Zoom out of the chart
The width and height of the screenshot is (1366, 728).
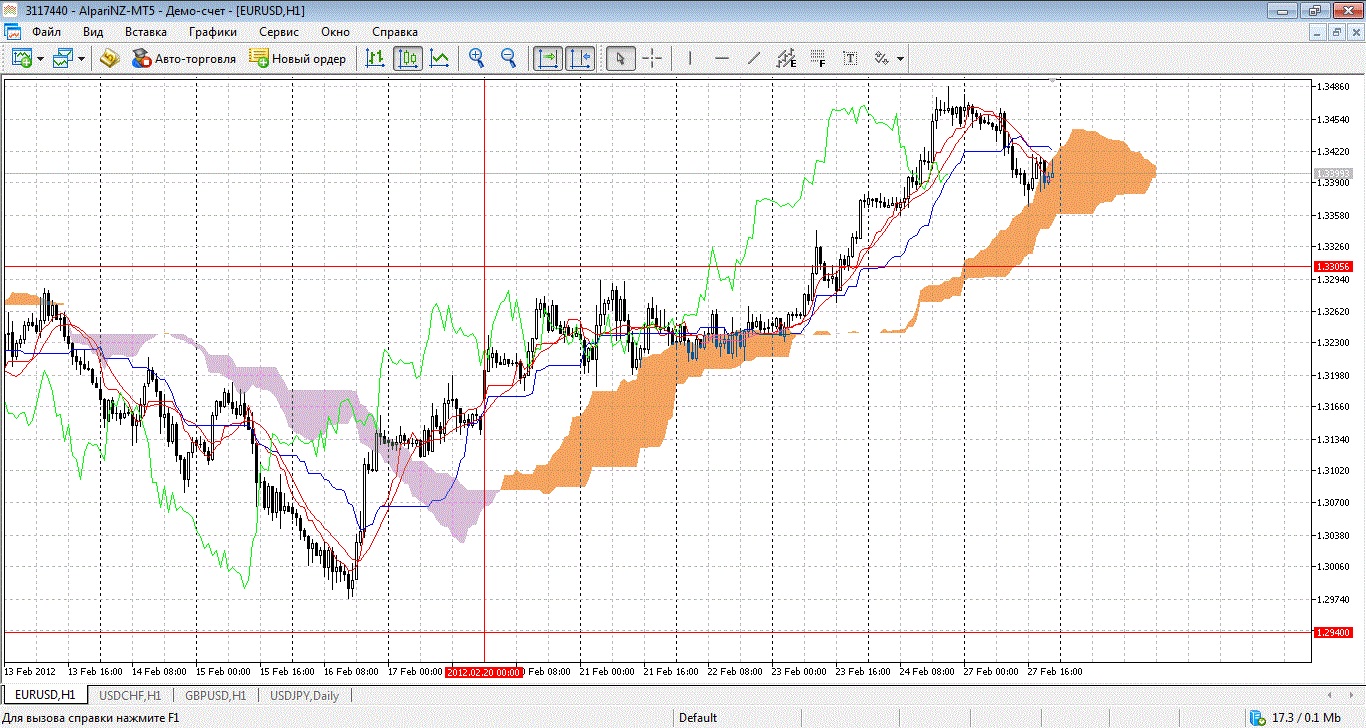click(x=508, y=59)
